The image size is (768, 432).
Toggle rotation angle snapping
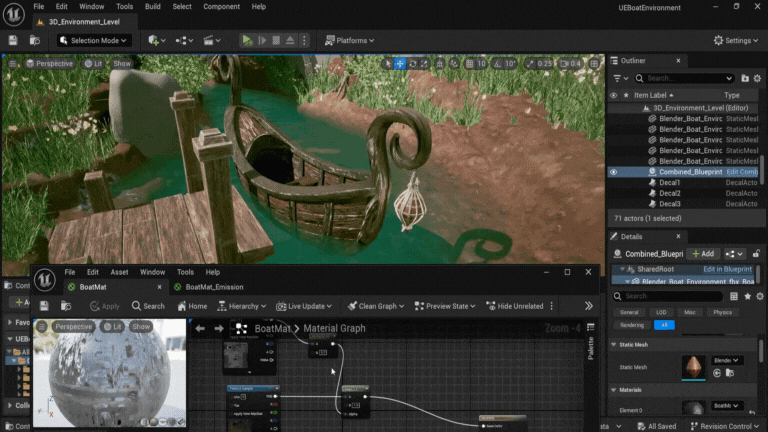coord(498,64)
